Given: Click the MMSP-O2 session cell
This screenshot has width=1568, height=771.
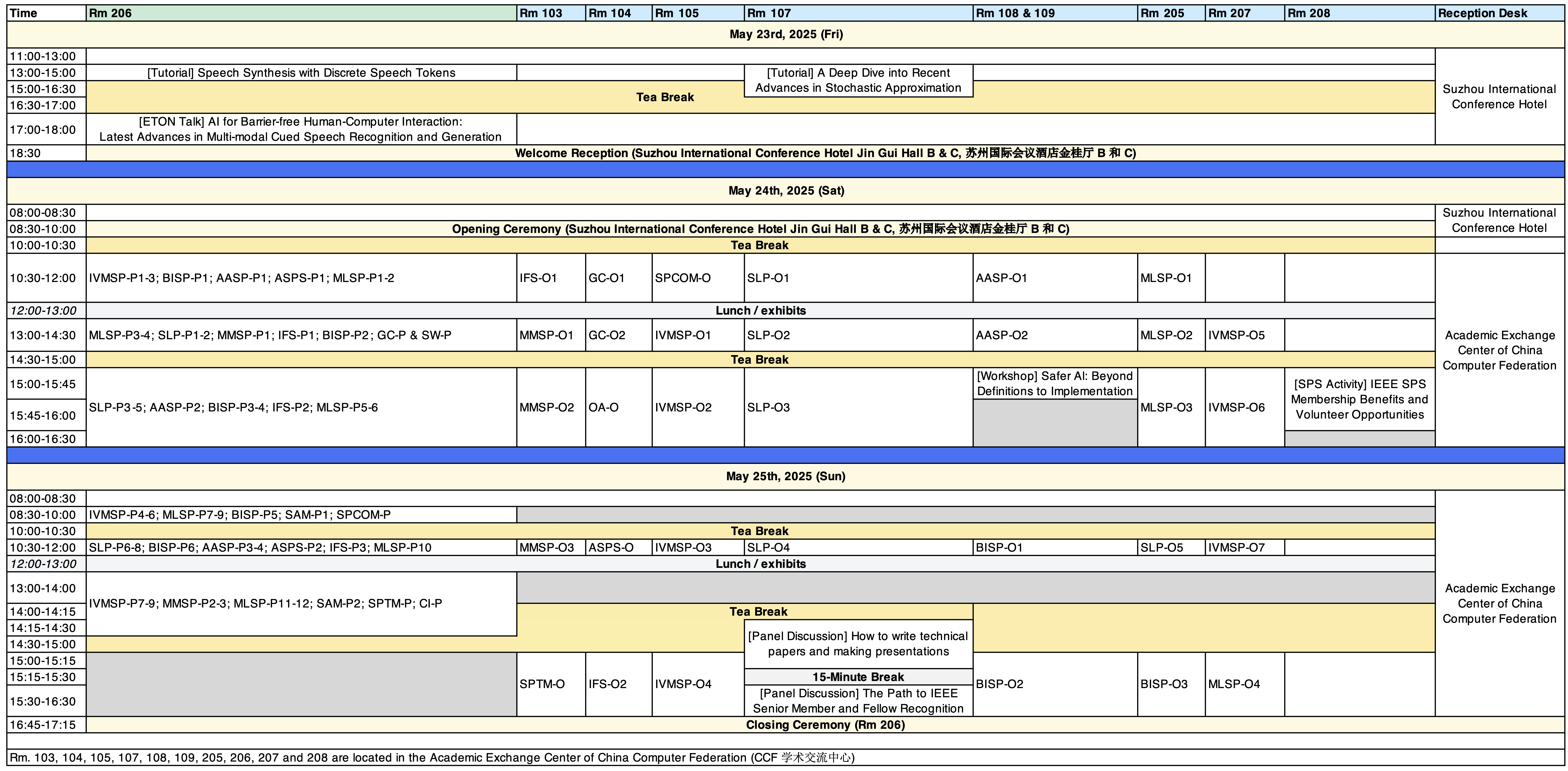Looking at the screenshot, I should point(551,407).
